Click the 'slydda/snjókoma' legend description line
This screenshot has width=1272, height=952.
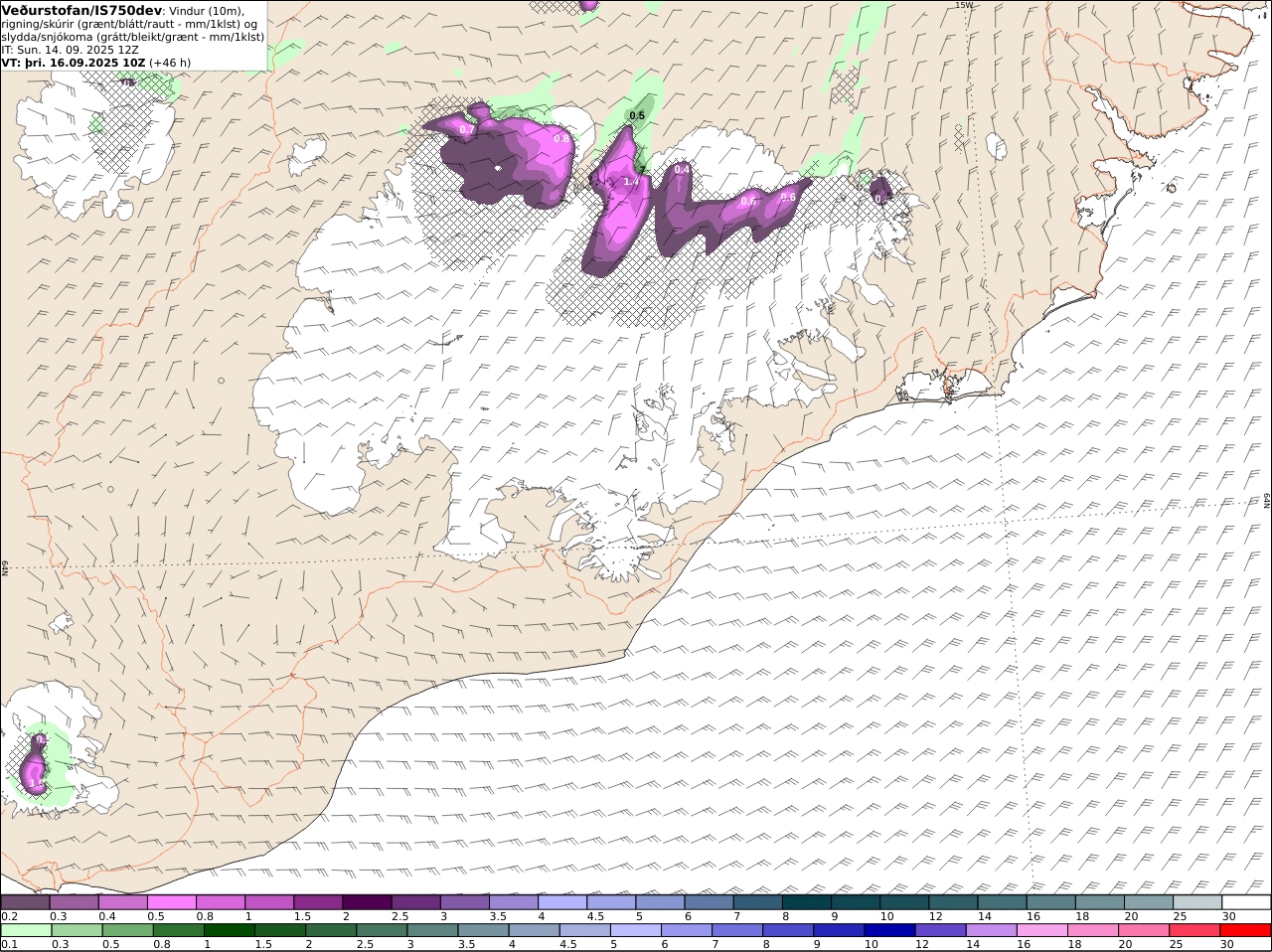(132, 36)
